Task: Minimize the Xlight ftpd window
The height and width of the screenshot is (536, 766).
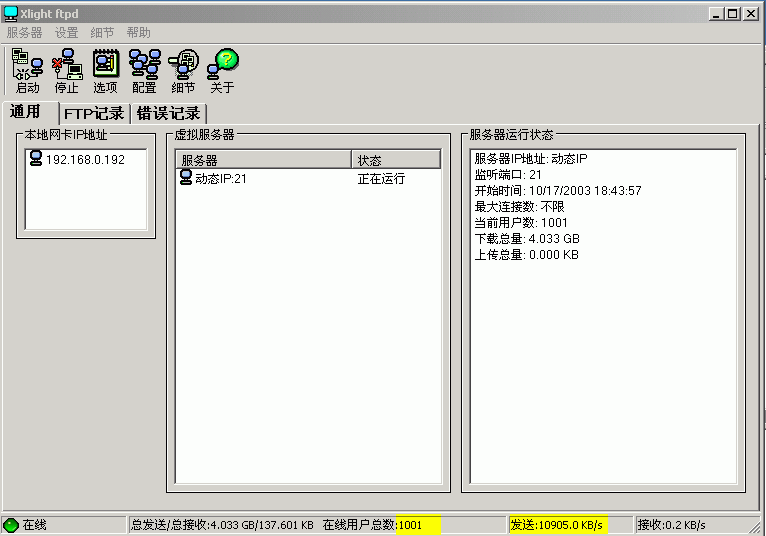Action: tap(716, 14)
